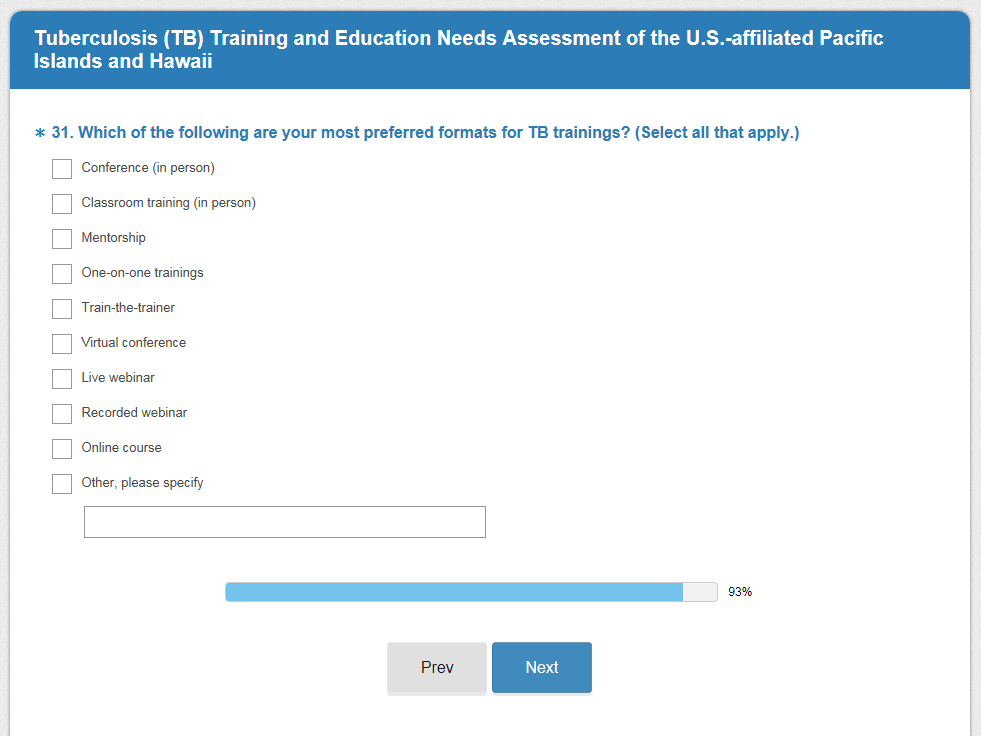Mark the Virtual conference checkbox
The height and width of the screenshot is (736, 981).
tap(62, 344)
